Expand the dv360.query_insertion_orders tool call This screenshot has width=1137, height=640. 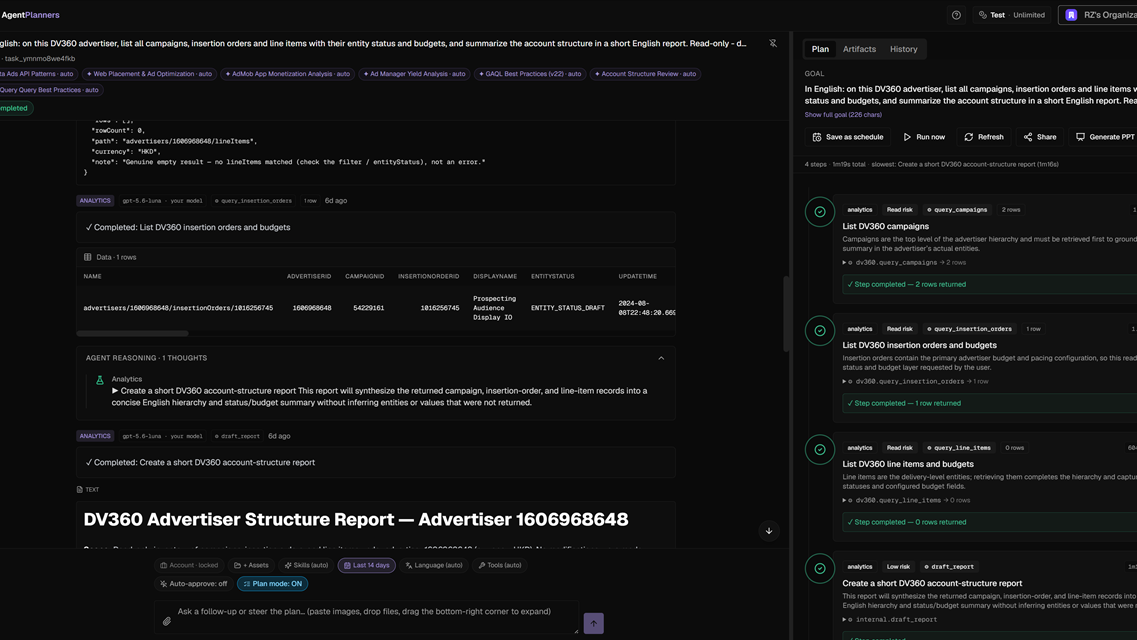[915, 381]
